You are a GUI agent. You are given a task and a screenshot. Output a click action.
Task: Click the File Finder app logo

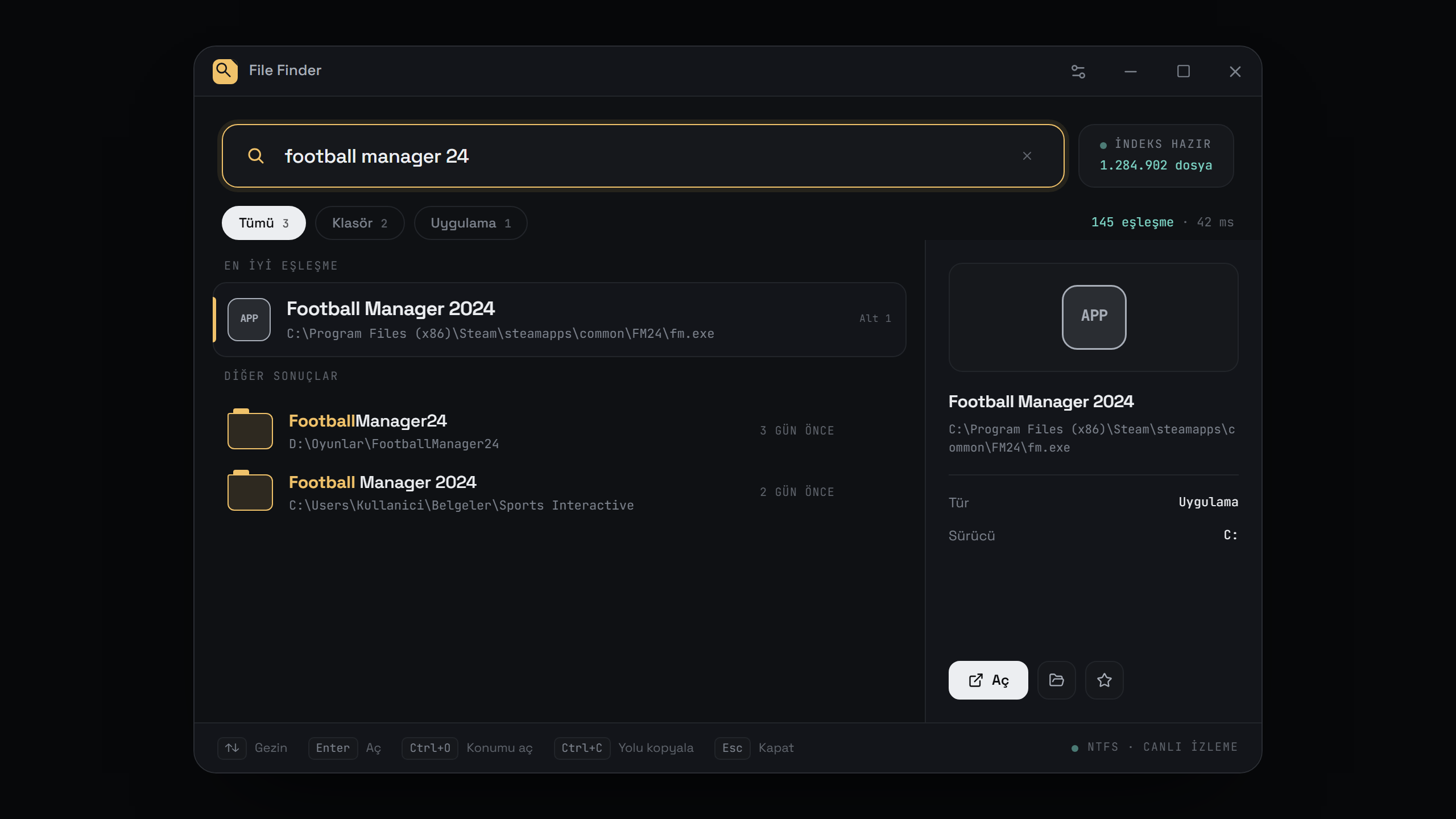click(225, 71)
